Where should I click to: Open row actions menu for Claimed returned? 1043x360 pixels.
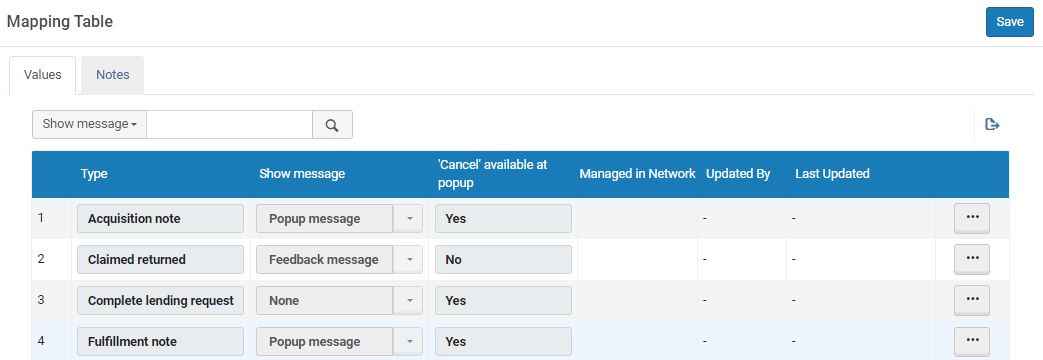pos(972,259)
